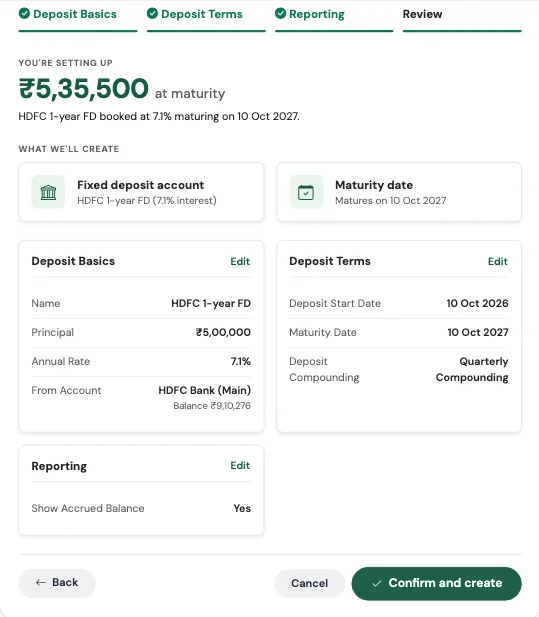539x617 pixels.
Task: Edit the Deposit Terms section
Action: pyautogui.click(x=498, y=261)
